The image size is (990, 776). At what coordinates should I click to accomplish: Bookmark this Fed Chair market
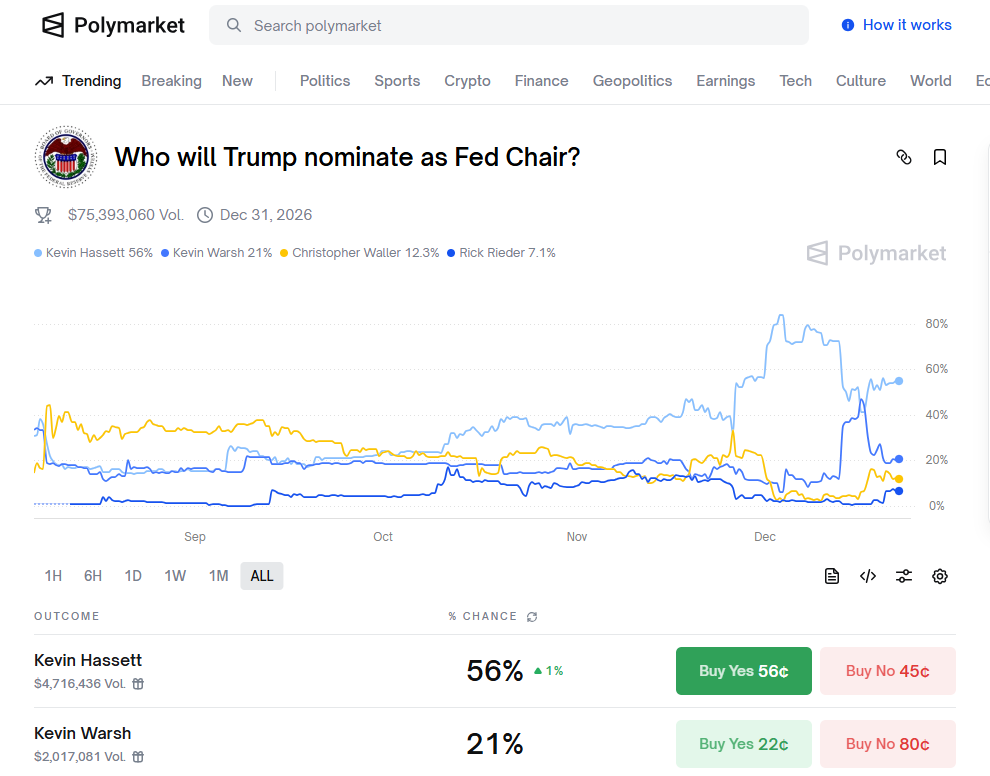click(x=940, y=157)
